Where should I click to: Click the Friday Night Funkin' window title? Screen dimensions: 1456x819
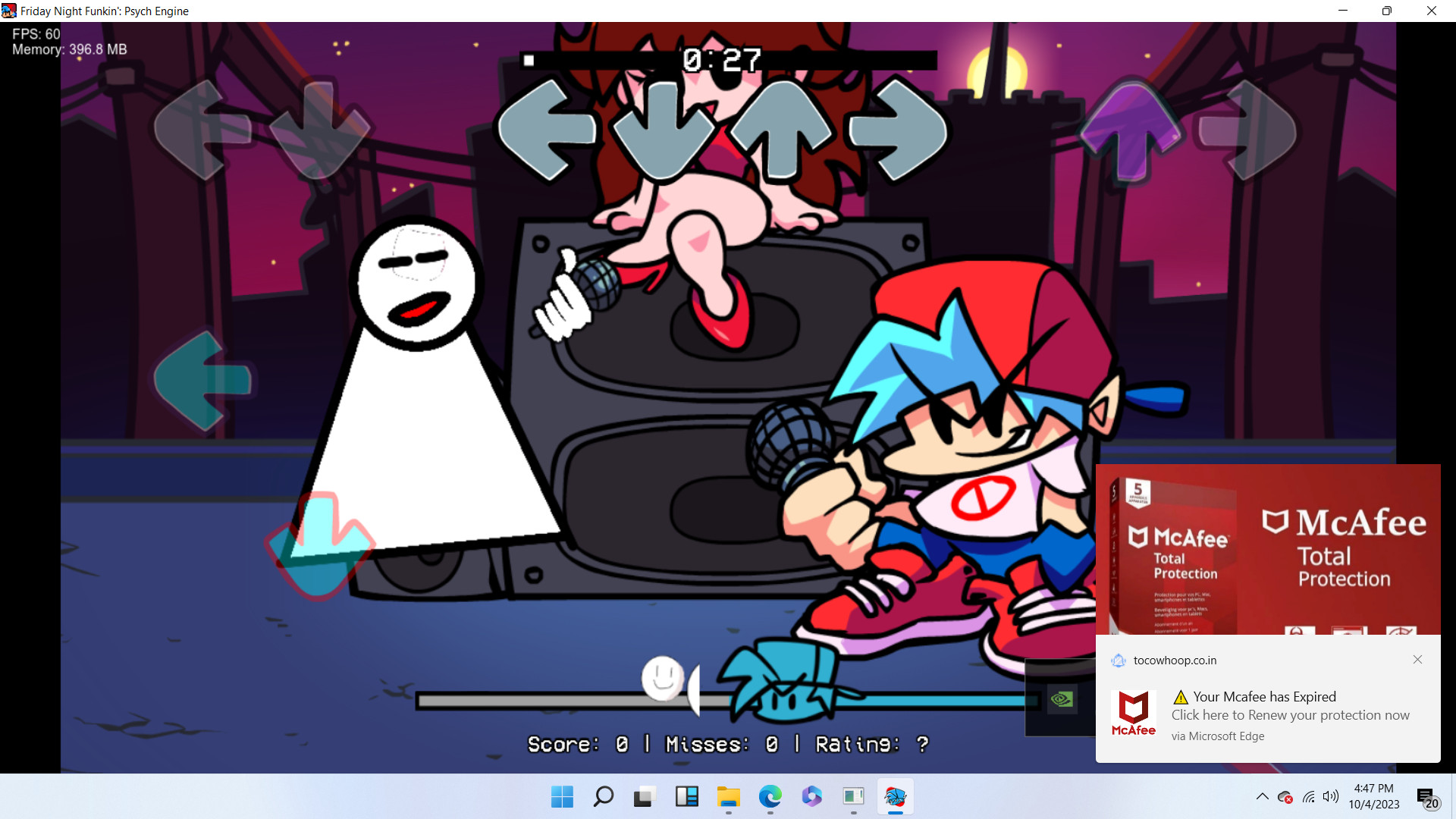coord(105,11)
